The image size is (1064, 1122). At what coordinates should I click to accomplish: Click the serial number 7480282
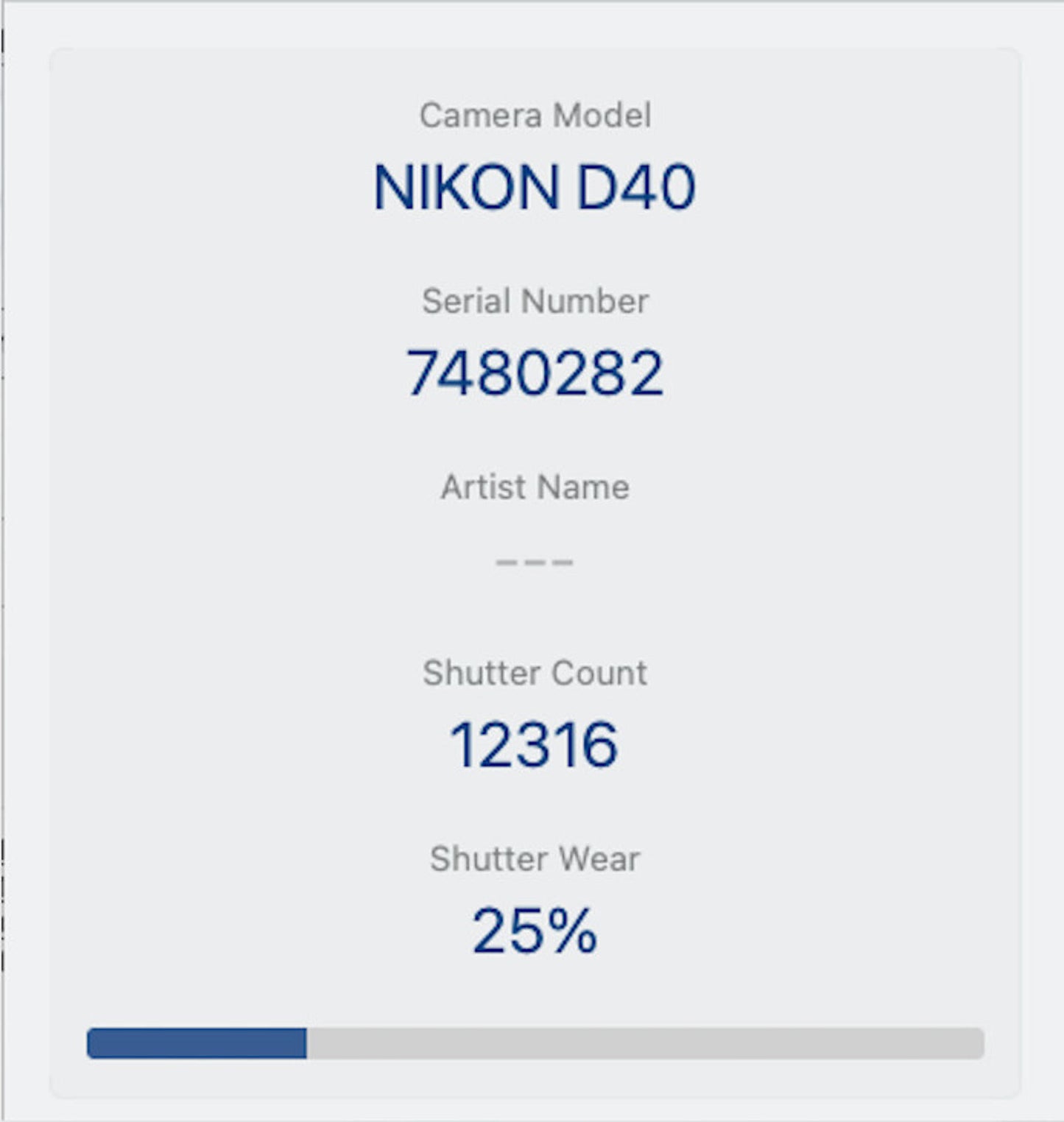pyautogui.click(x=535, y=373)
